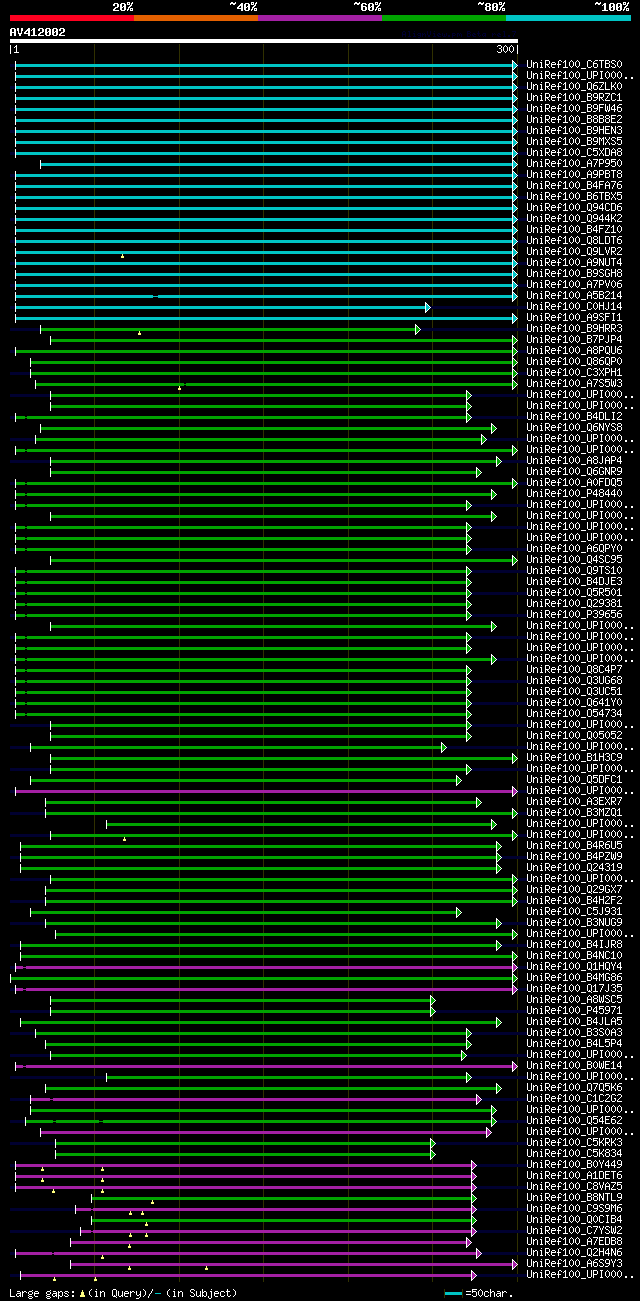Click the purple alignment bar for UniRef100_Q17J35
Image resolution: width=640 pixels, height=1301 pixels.
tap(266, 989)
